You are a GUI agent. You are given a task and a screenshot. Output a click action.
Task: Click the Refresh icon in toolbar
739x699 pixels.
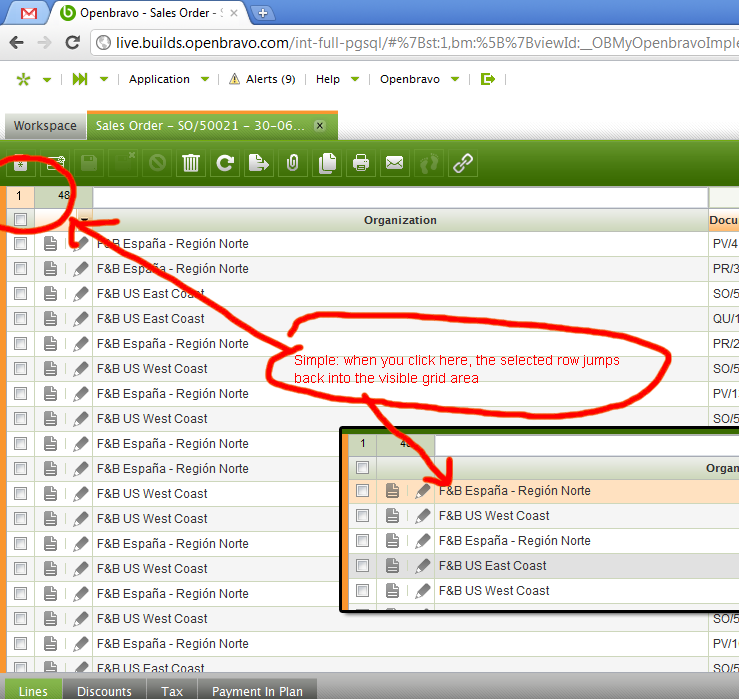(225, 163)
